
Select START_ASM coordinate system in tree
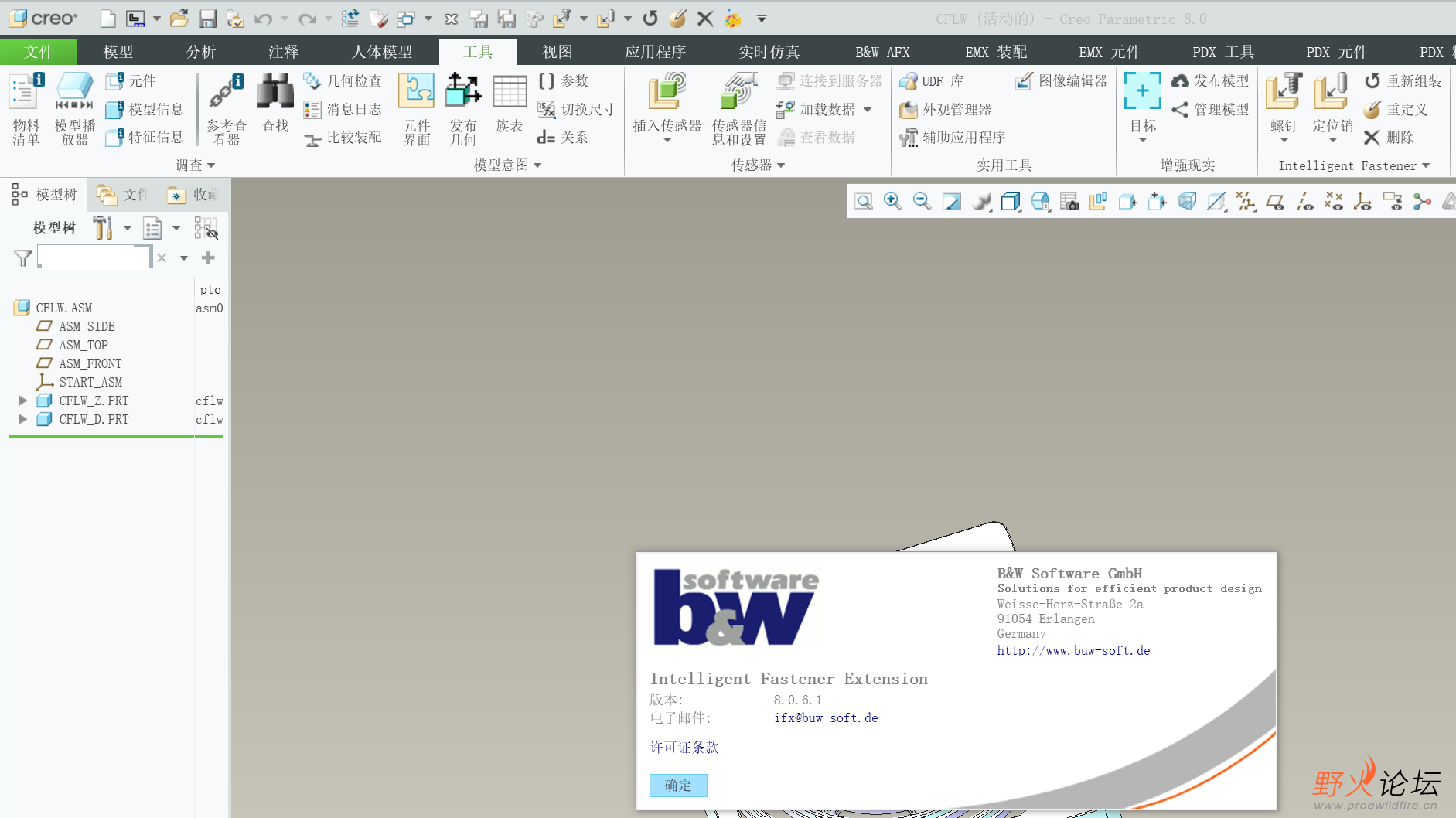[x=90, y=382]
